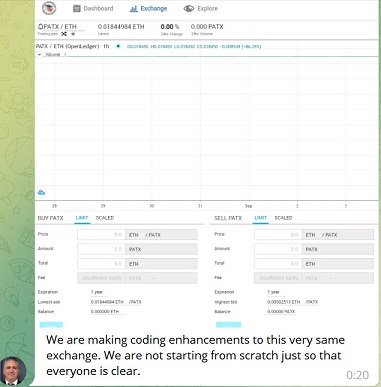Viewport: 381px width, 387px height.
Task: Focus the Sell PATX Amount input field
Action: (278, 249)
